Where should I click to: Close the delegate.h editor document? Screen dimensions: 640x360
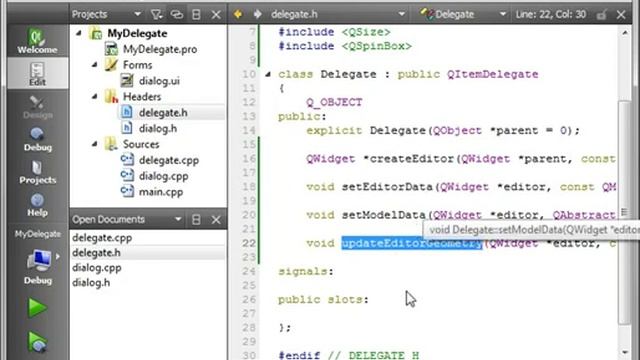pyautogui.click(x=621, y=15)
